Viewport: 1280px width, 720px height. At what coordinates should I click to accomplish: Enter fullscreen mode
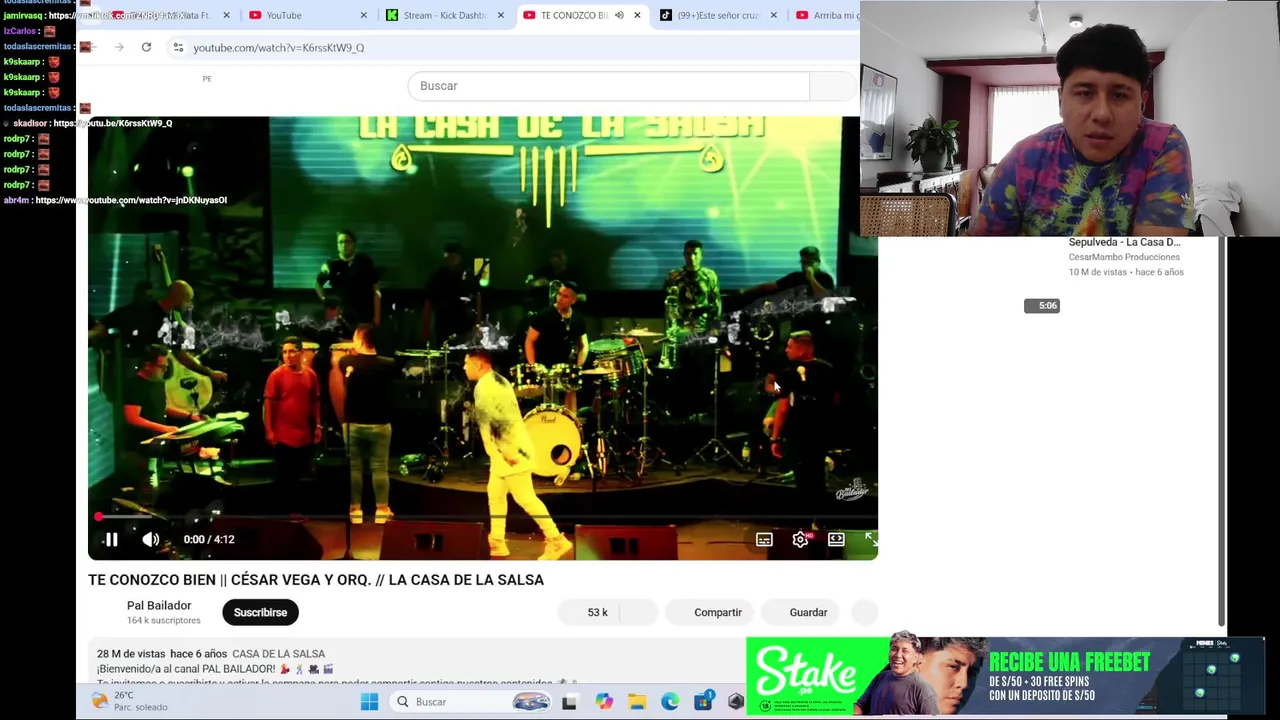(x=870, y=539)
